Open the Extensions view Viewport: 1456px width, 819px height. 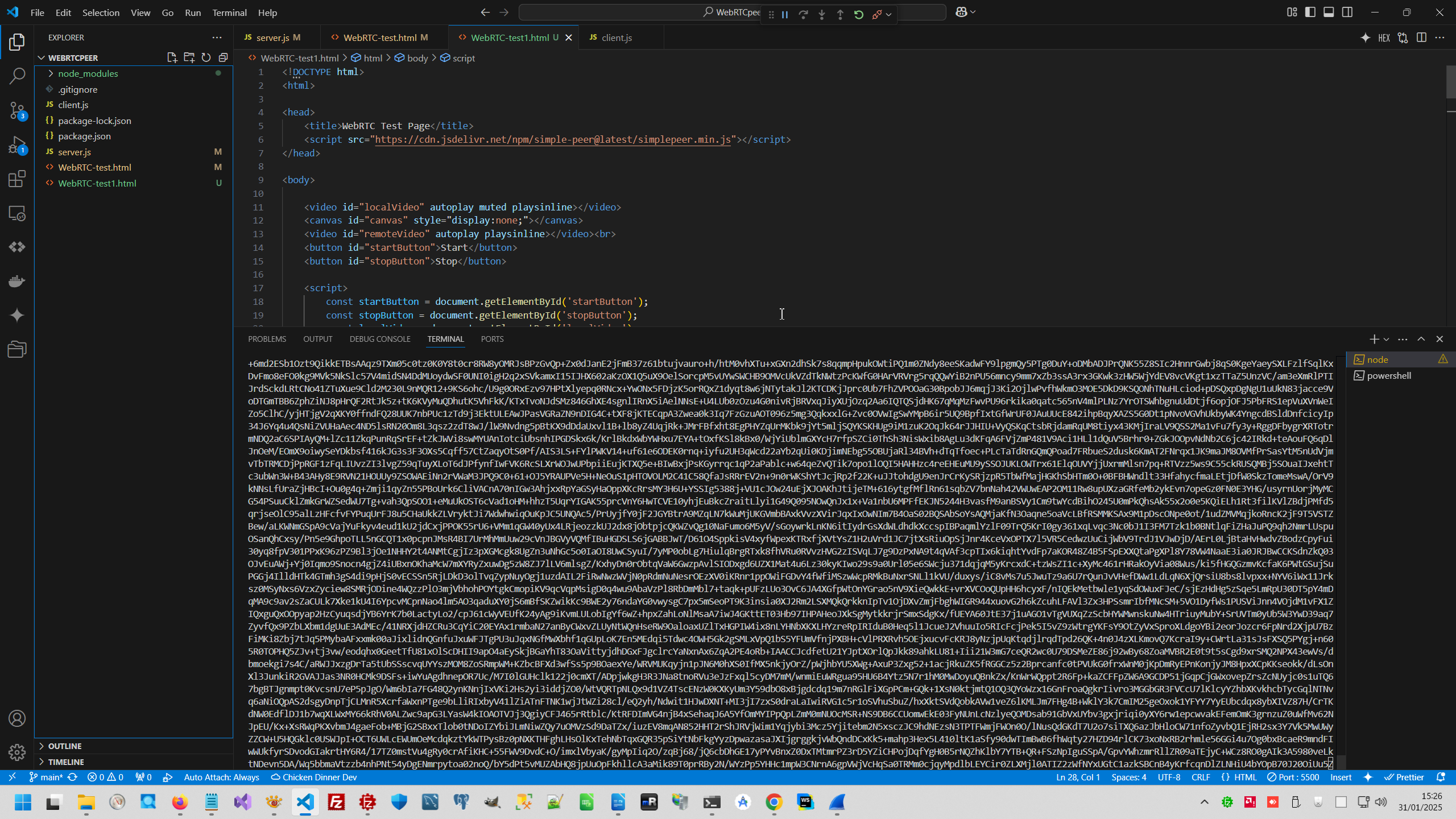coord(17,179)
